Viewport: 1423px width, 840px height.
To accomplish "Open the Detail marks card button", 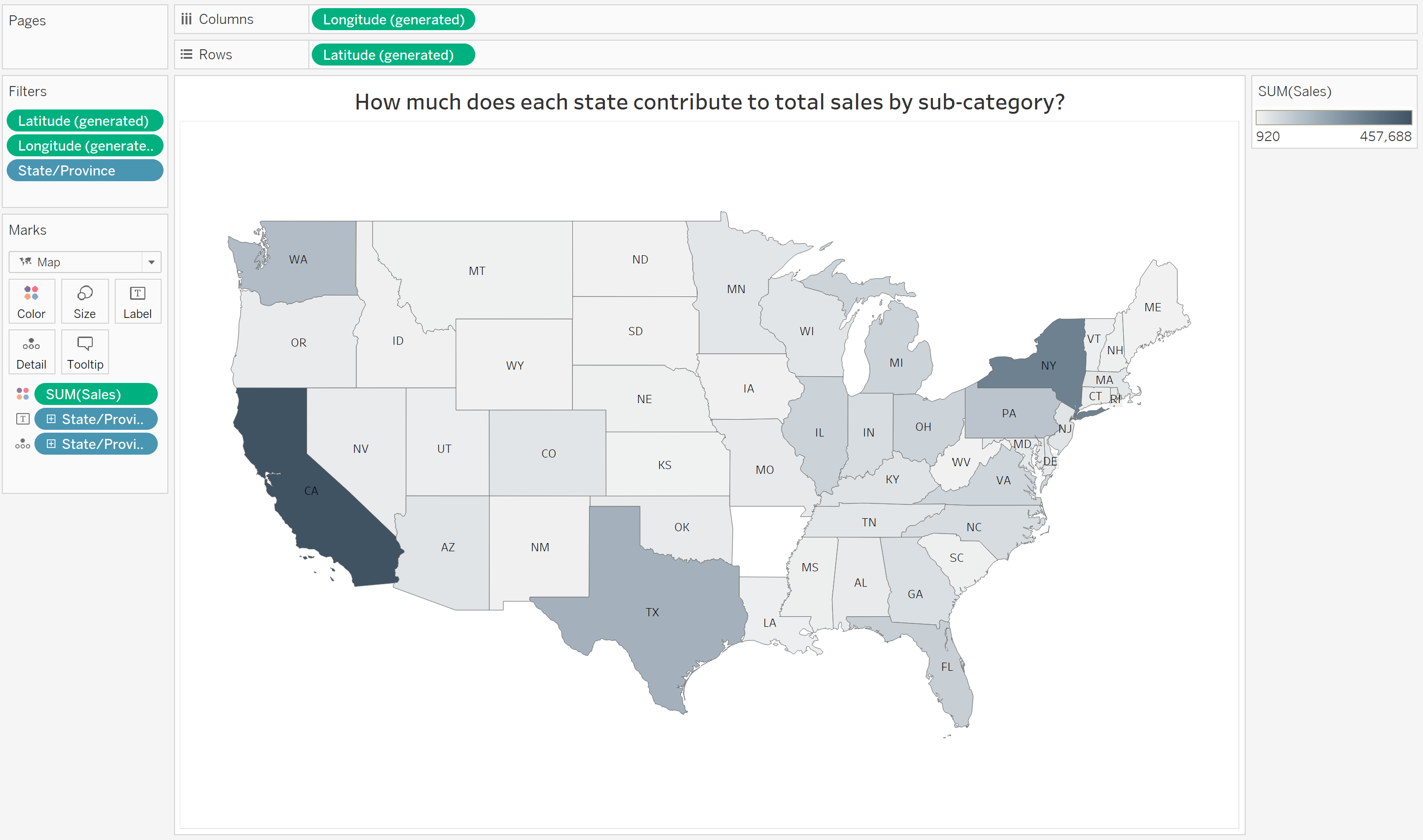I will pyautogui.click(x=32, y=352).
